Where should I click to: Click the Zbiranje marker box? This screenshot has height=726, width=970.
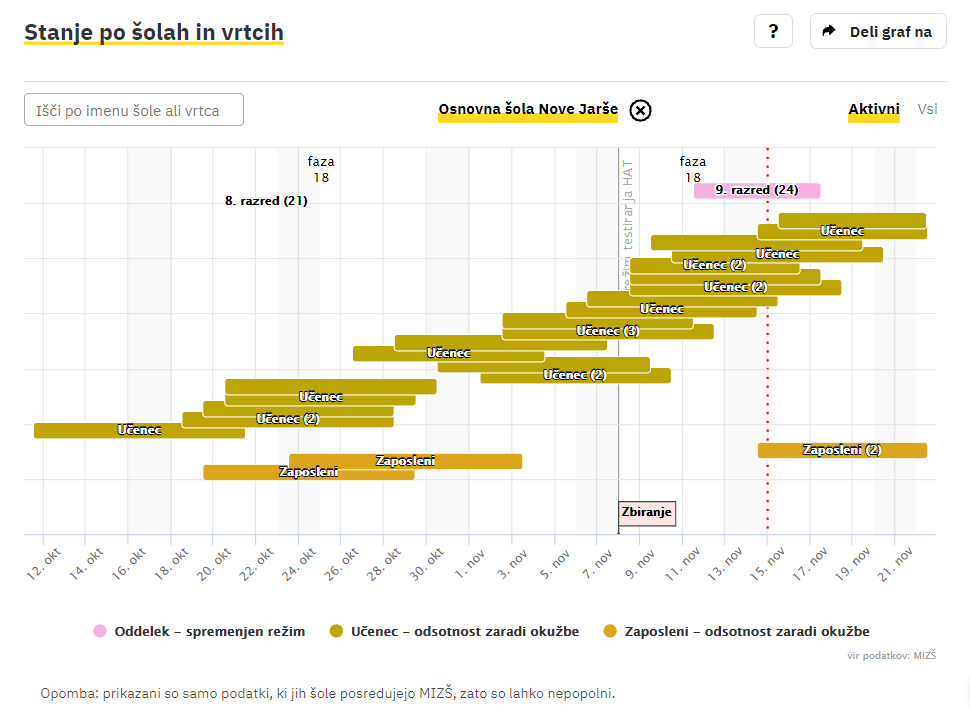[x=647, y=513]
